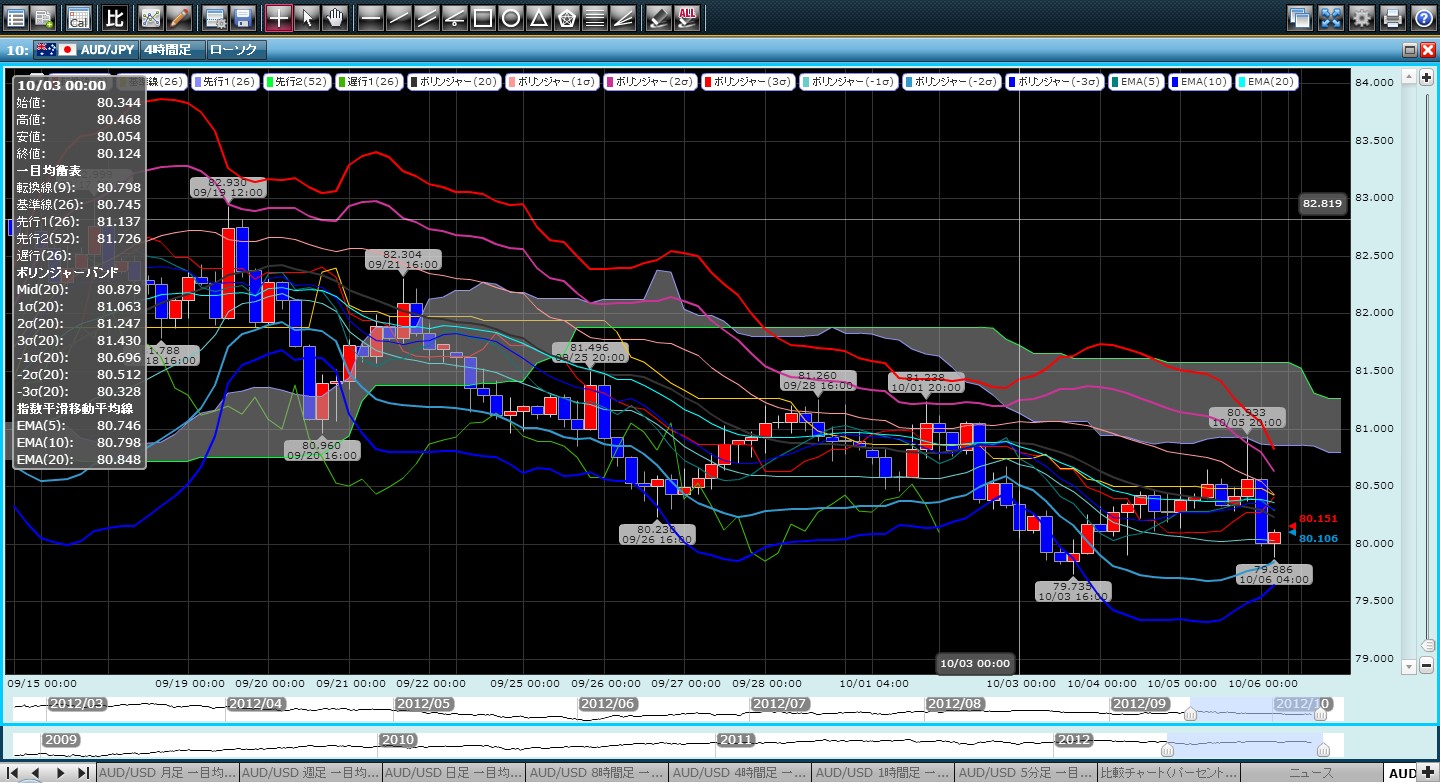Click the floppy disk save icon

(x=242, y=17)
